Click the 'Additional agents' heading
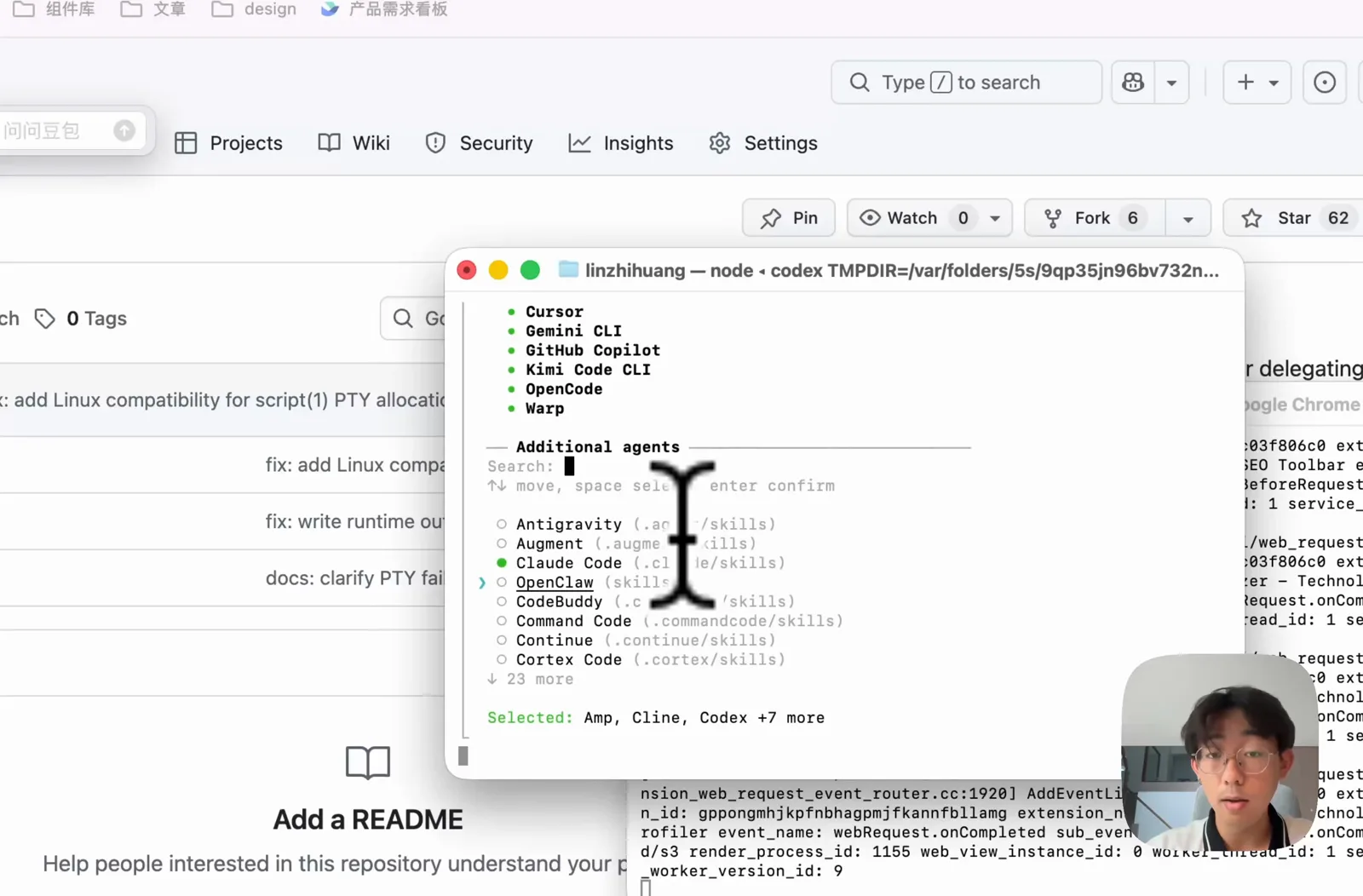Screen dimensions: 1363x896 (x=598, y=447)
